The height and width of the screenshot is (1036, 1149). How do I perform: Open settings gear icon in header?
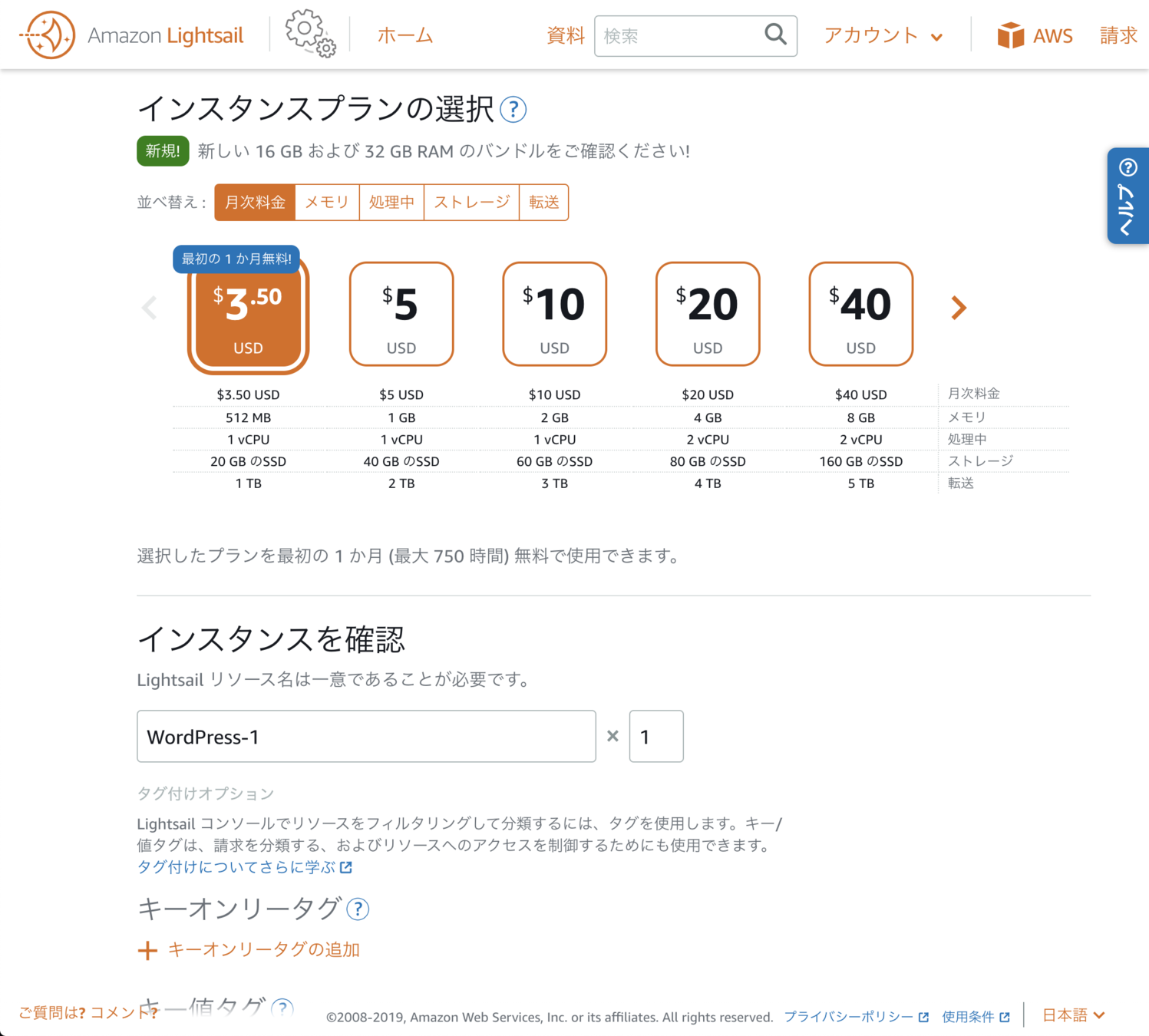pos(310,34)
